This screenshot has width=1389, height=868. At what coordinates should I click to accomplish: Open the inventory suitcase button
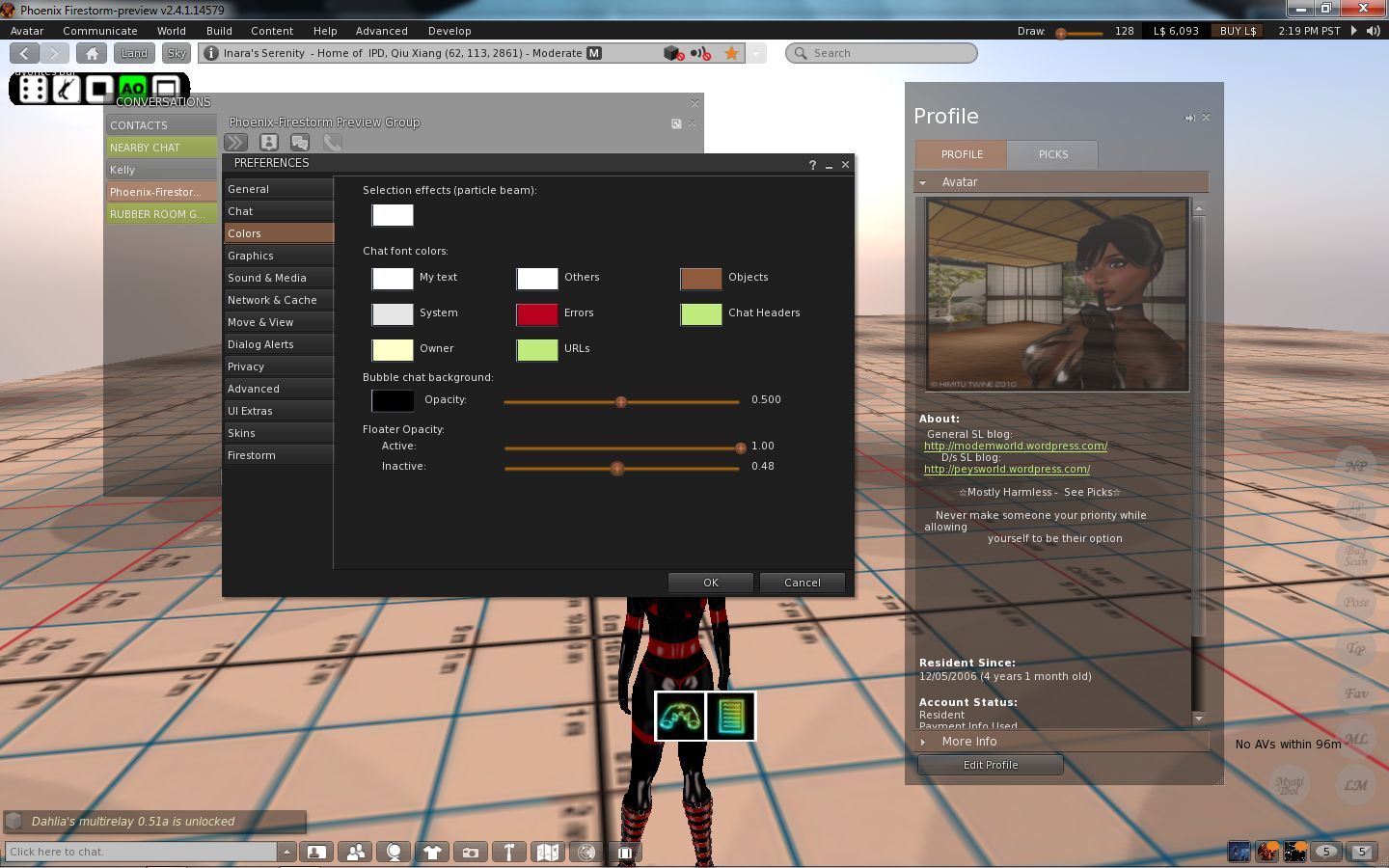click(624, 852)
